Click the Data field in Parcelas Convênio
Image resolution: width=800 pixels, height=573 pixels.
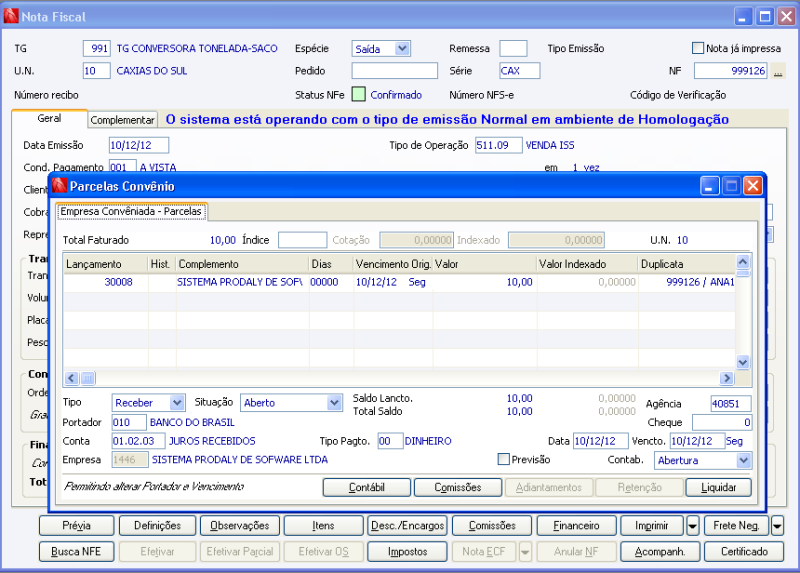601,441
